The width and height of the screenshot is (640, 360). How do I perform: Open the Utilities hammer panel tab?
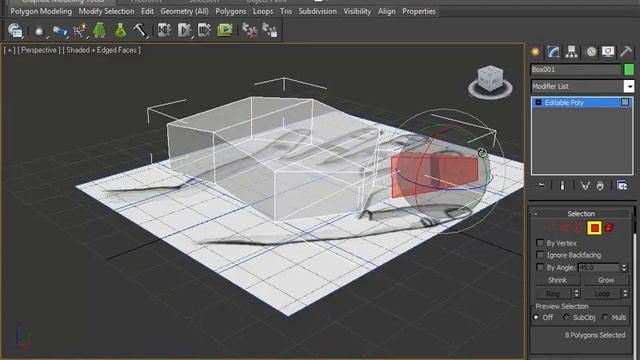626,52
